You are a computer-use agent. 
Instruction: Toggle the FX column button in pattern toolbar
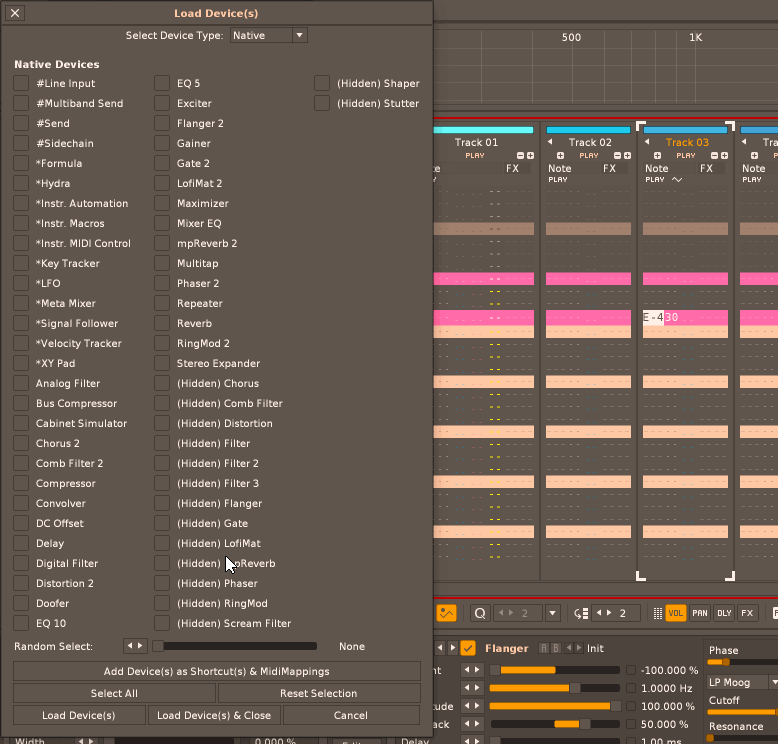coord(747,613)
